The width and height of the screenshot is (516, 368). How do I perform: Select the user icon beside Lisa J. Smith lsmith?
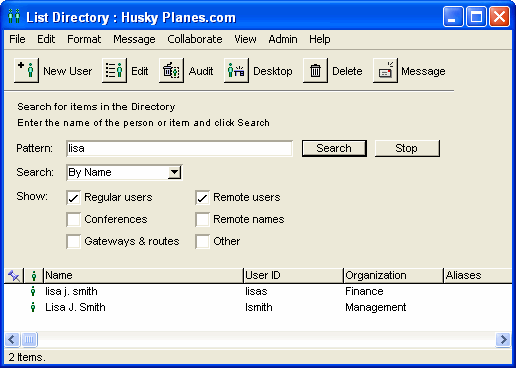click(33, 307)
